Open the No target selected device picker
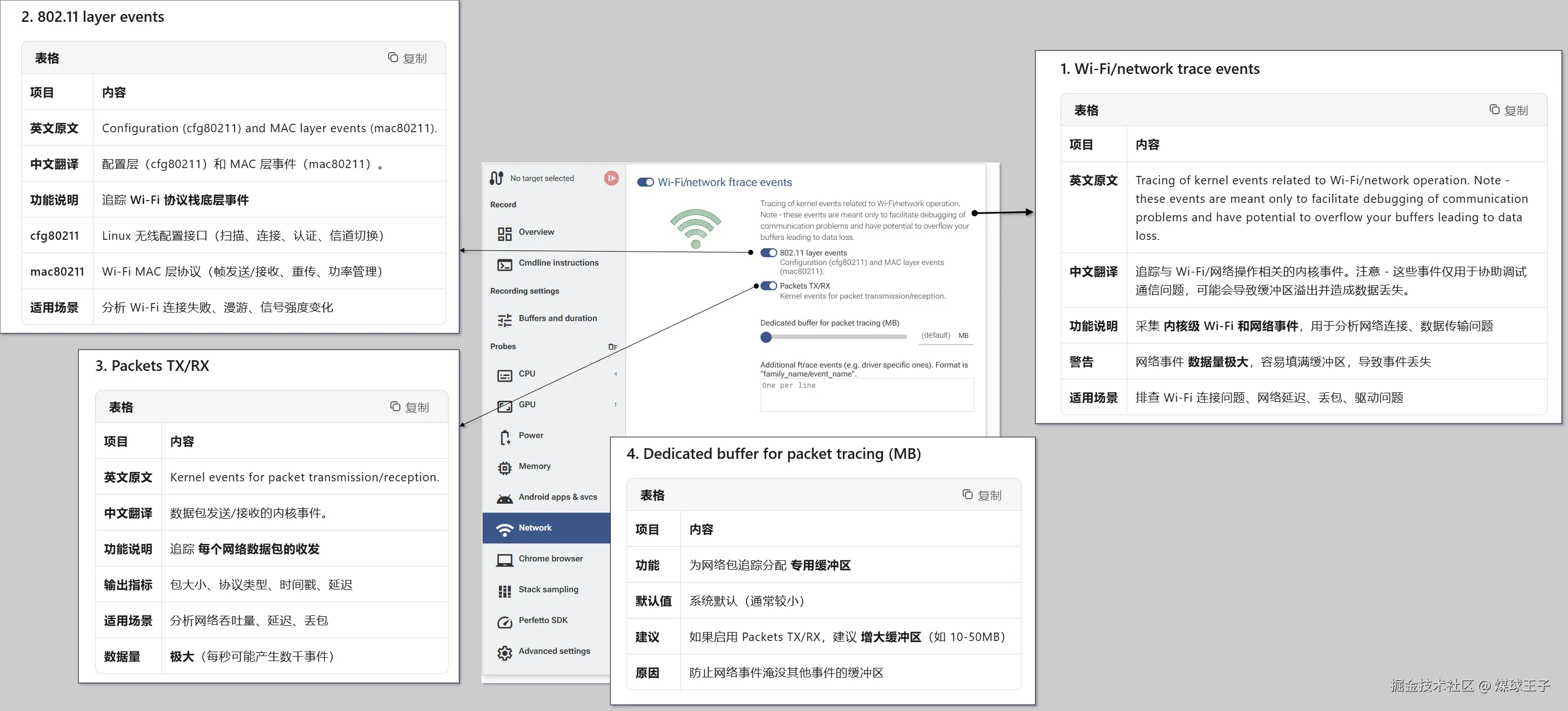1568x711 pixels. pos(542,178)
